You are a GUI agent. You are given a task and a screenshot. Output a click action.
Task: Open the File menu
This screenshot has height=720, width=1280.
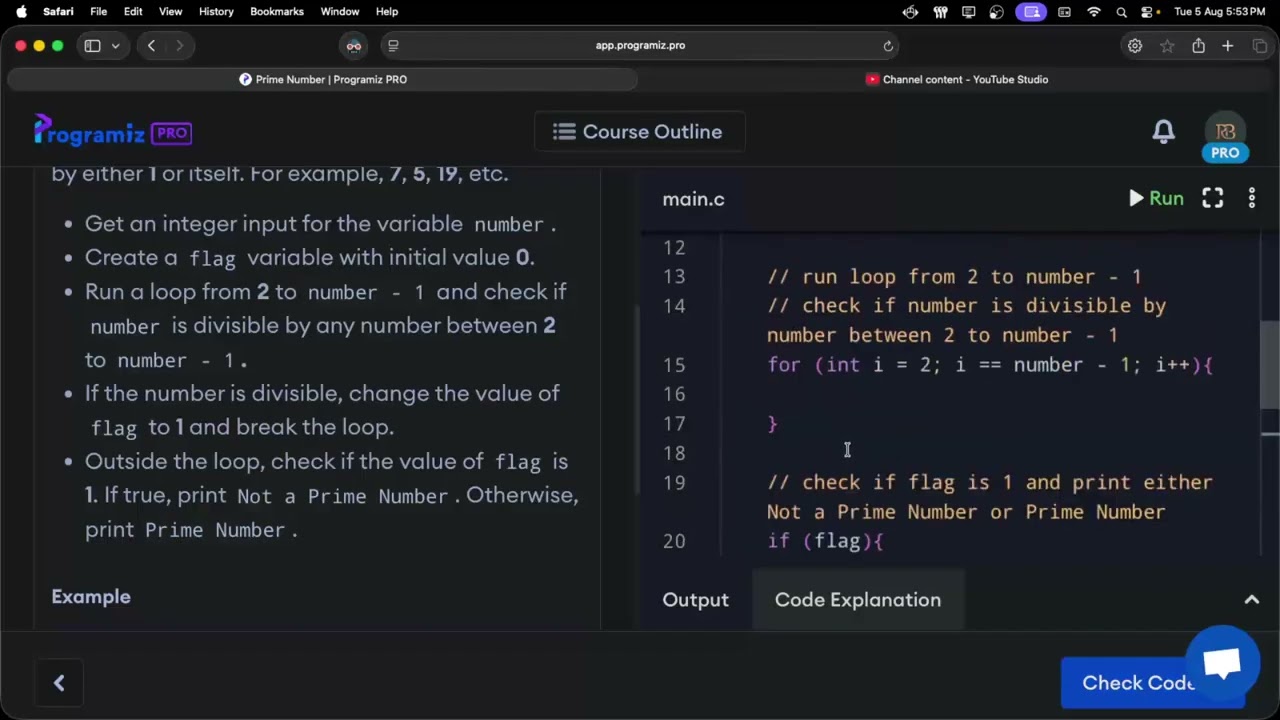point(98,12)
